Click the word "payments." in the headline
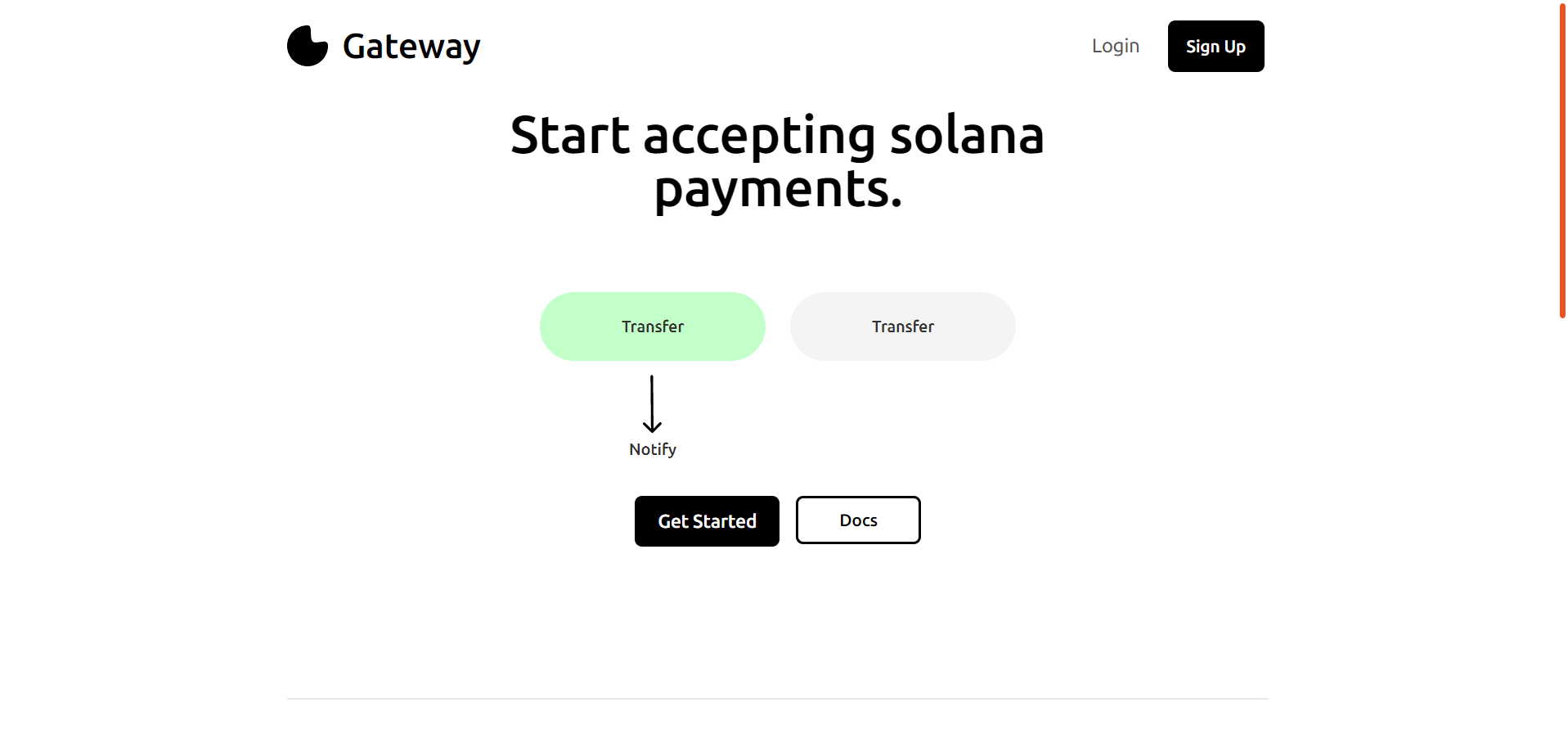Viewport: 1568px width, 734px height. [x=778, y=190]
